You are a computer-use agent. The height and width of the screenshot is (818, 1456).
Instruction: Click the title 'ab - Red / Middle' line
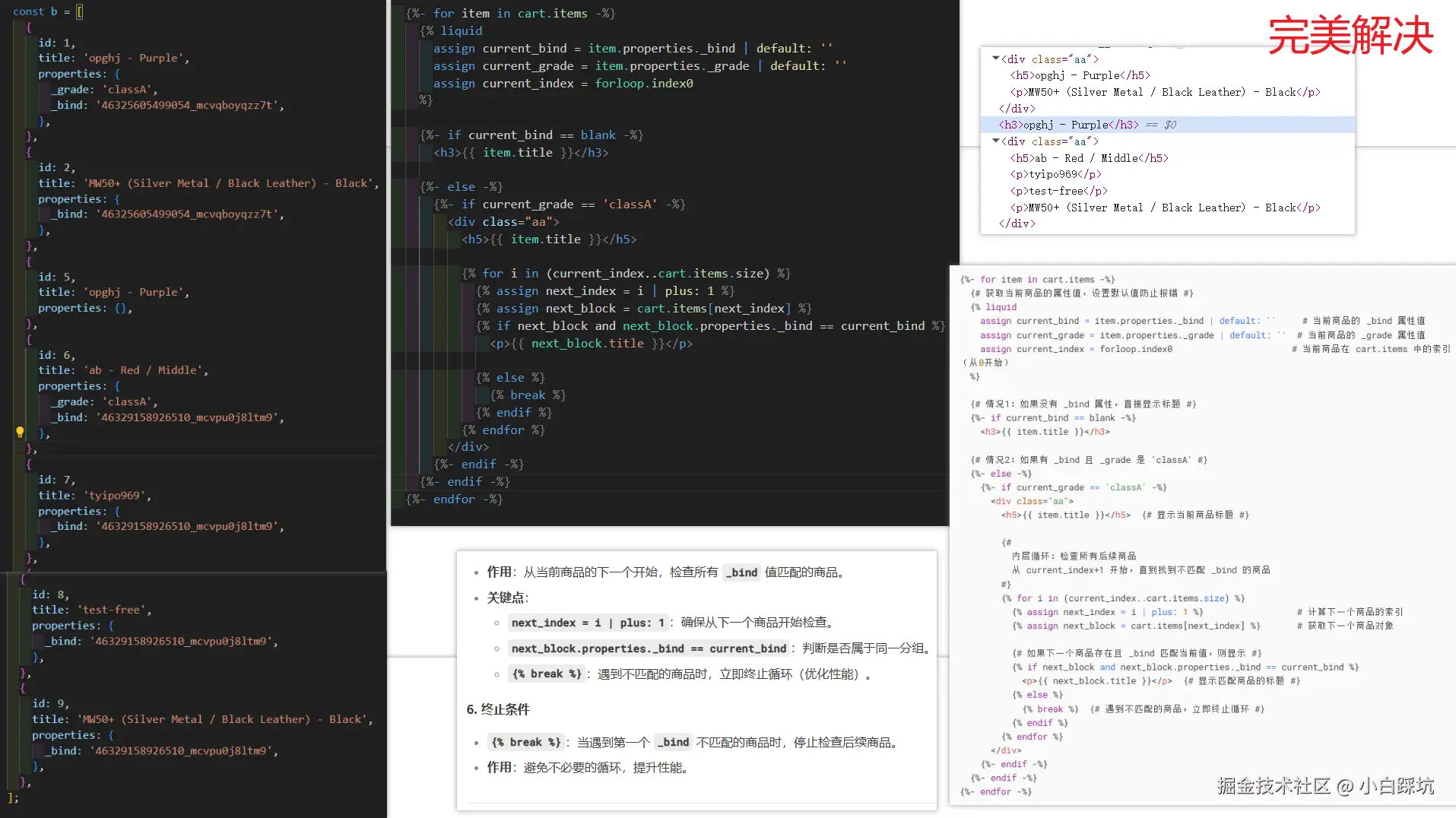123,370
